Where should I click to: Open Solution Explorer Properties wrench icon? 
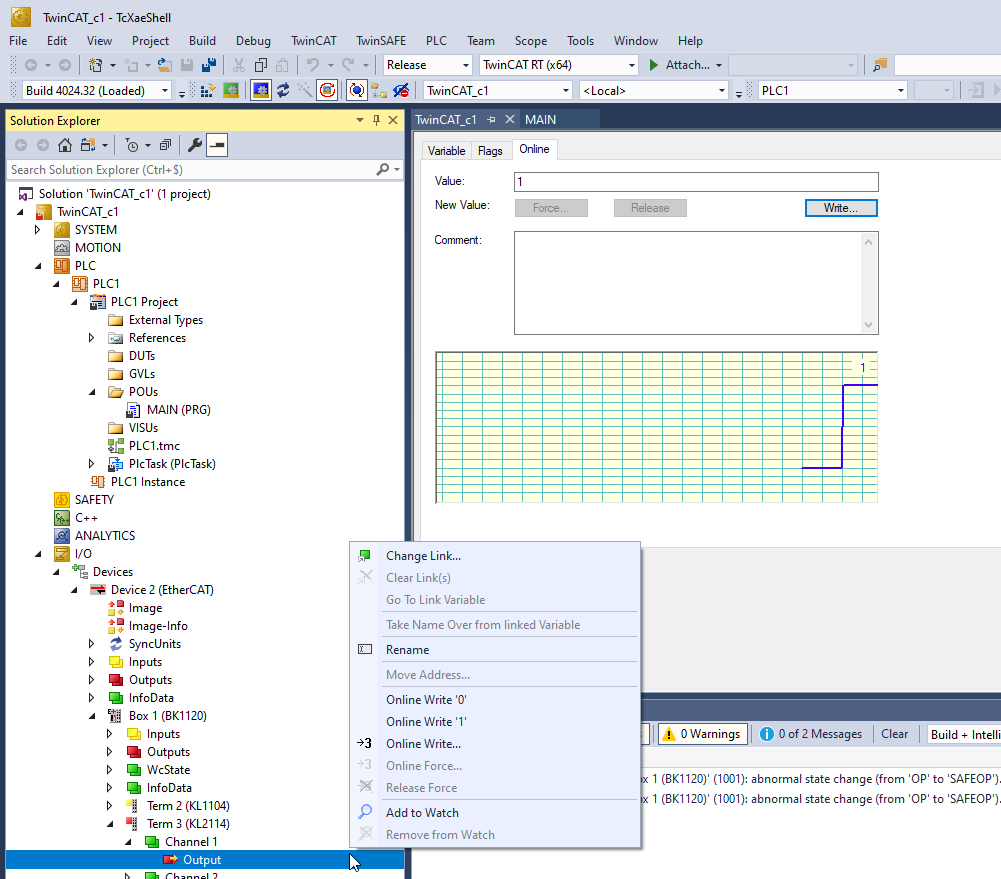[x=195, y=145]
